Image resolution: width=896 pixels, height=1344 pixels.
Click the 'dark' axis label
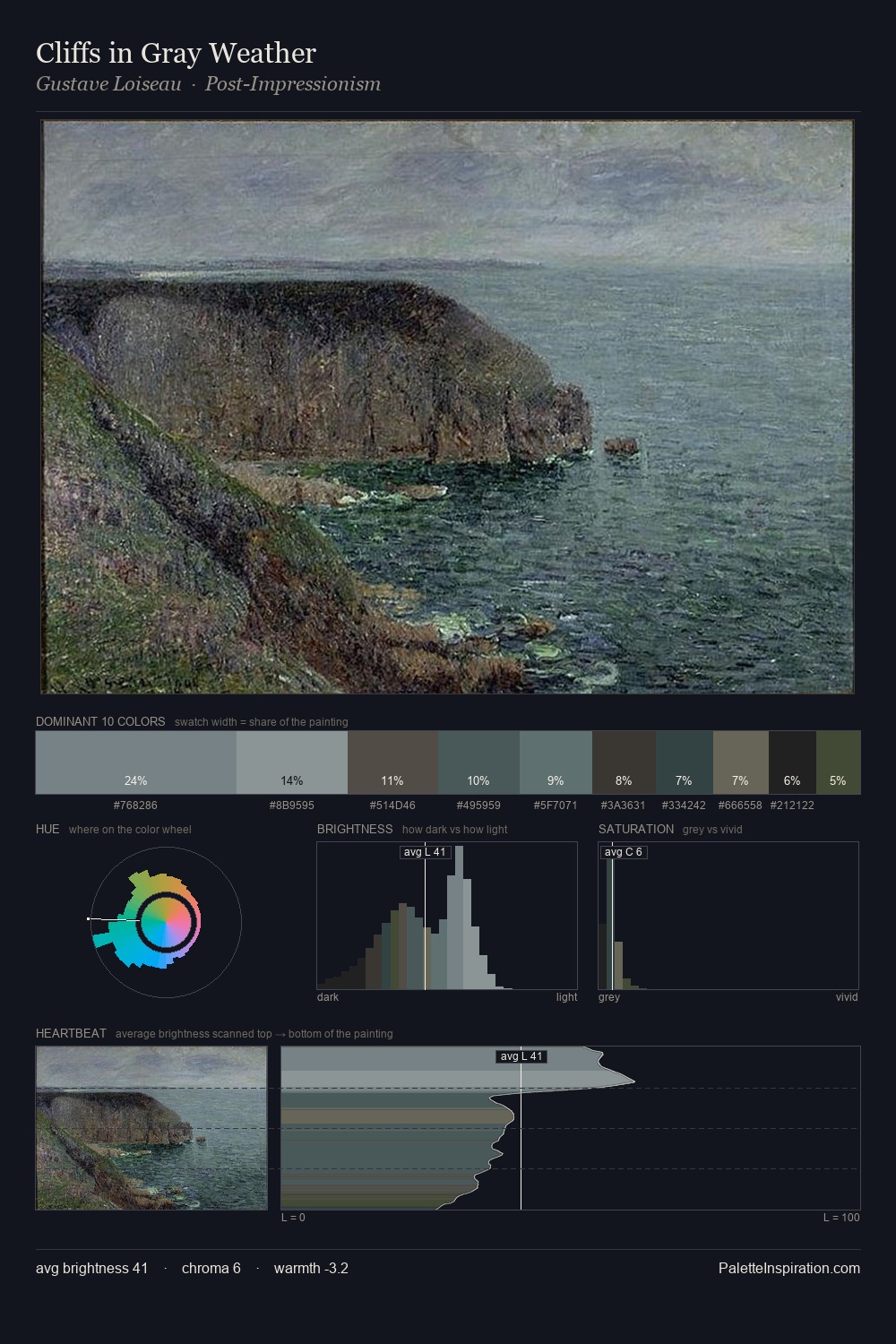tap(328, 997)
